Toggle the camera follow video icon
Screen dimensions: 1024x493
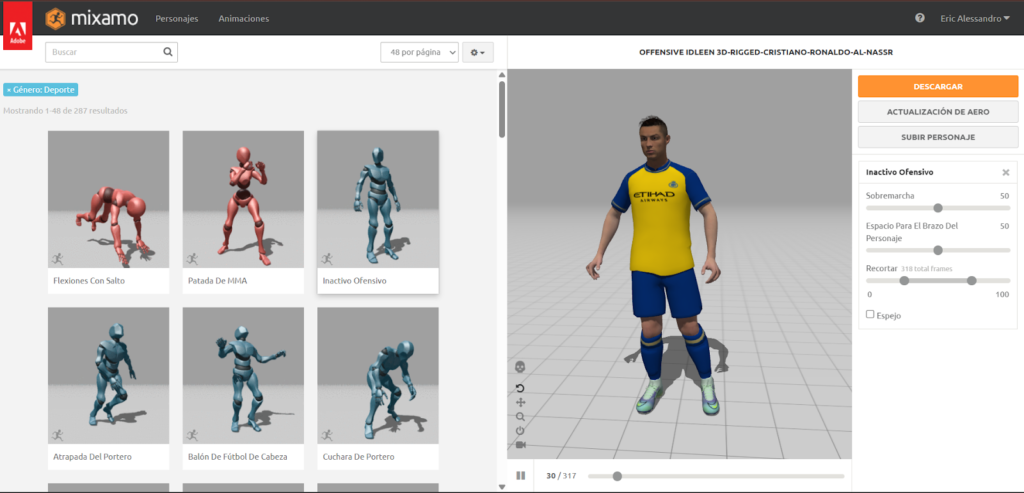pos(520,445)
